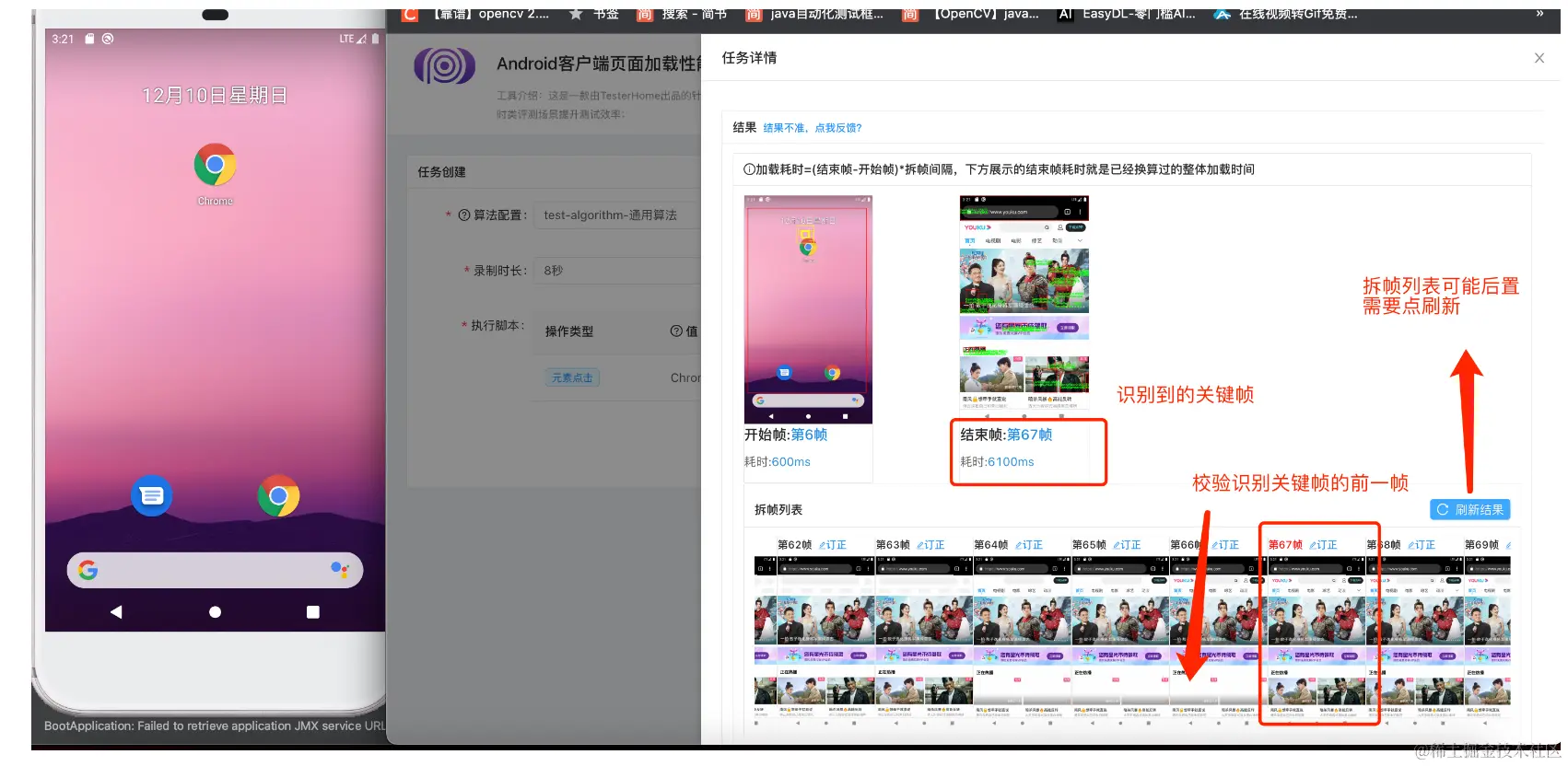Click 订正 for frame 第68帧
Viewport: 1568px width, 766px height.
point(1422,545)
